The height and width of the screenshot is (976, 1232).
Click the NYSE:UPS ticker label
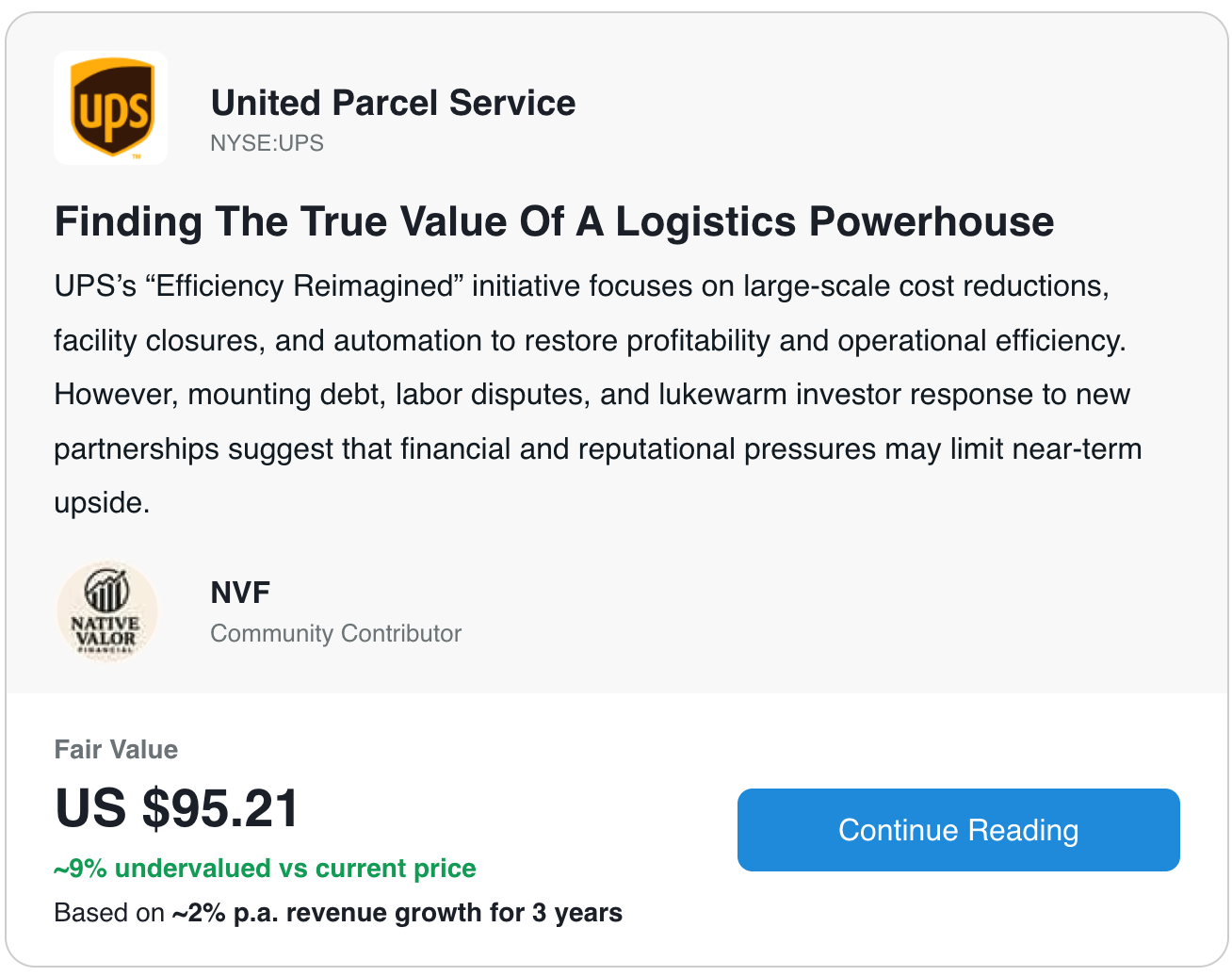coord(267,143)
